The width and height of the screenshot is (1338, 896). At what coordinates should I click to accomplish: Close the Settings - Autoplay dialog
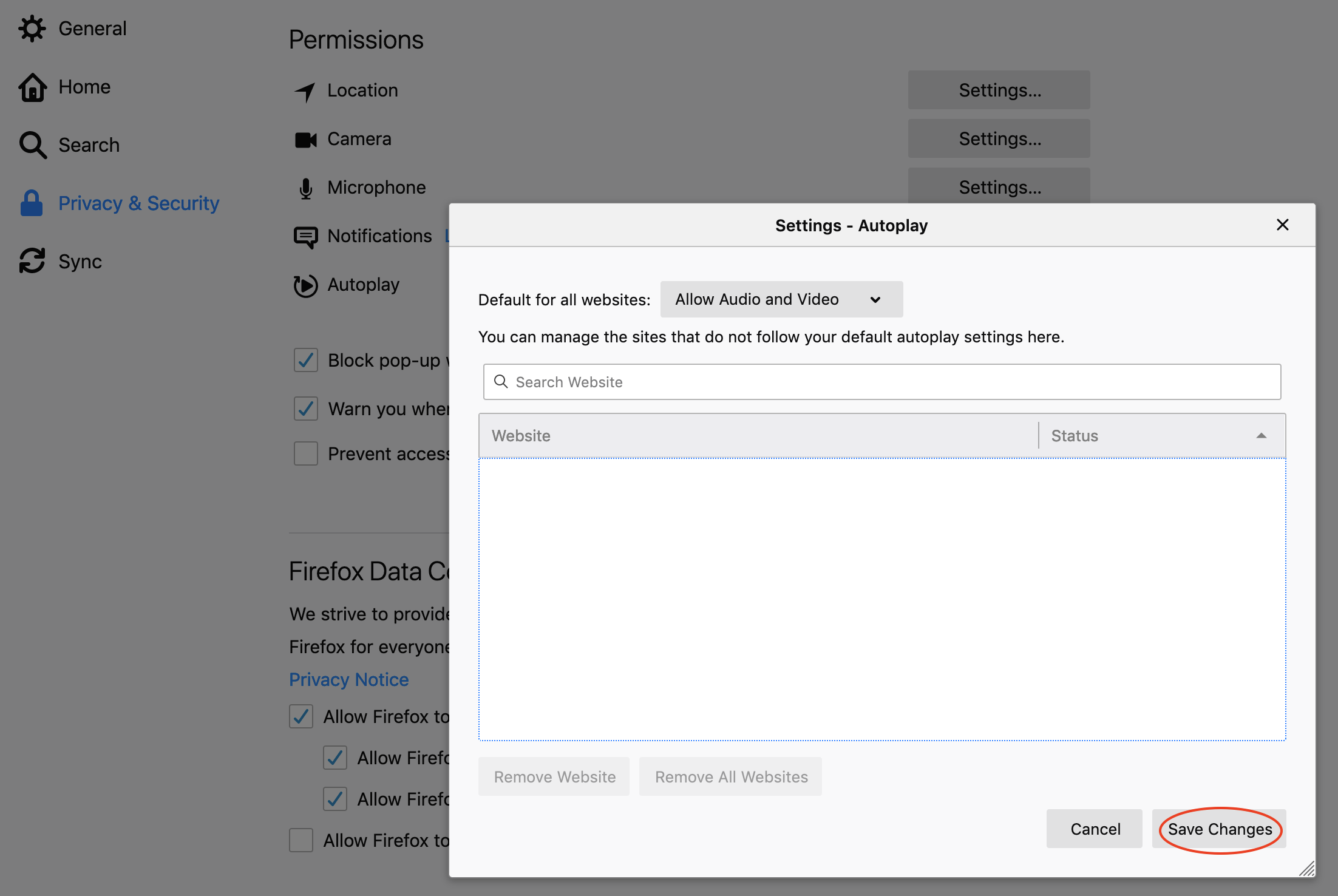pyautogui.click(x=1282, y=225)
